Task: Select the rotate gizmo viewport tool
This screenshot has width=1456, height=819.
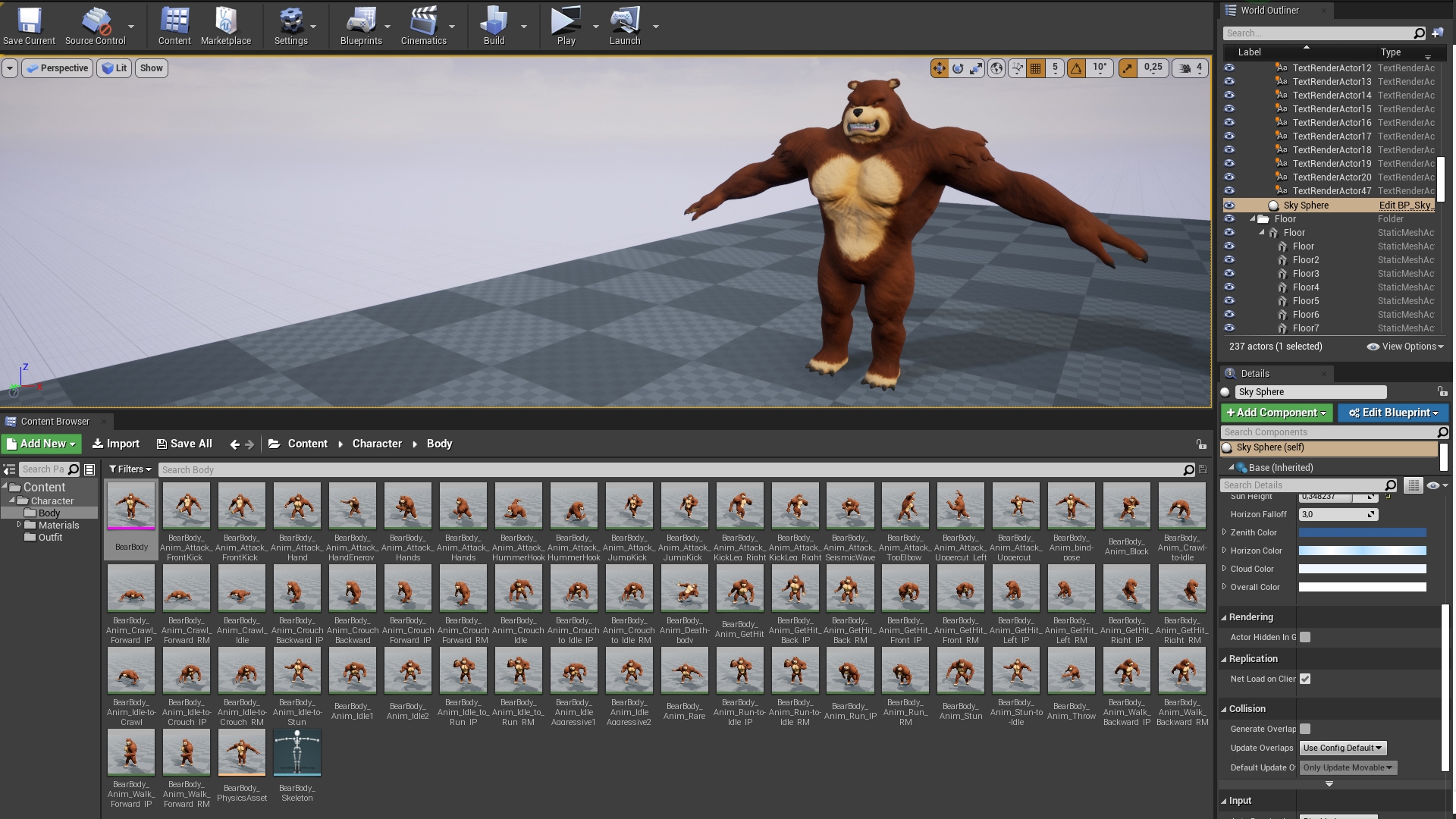Action: tap(958, 68)
